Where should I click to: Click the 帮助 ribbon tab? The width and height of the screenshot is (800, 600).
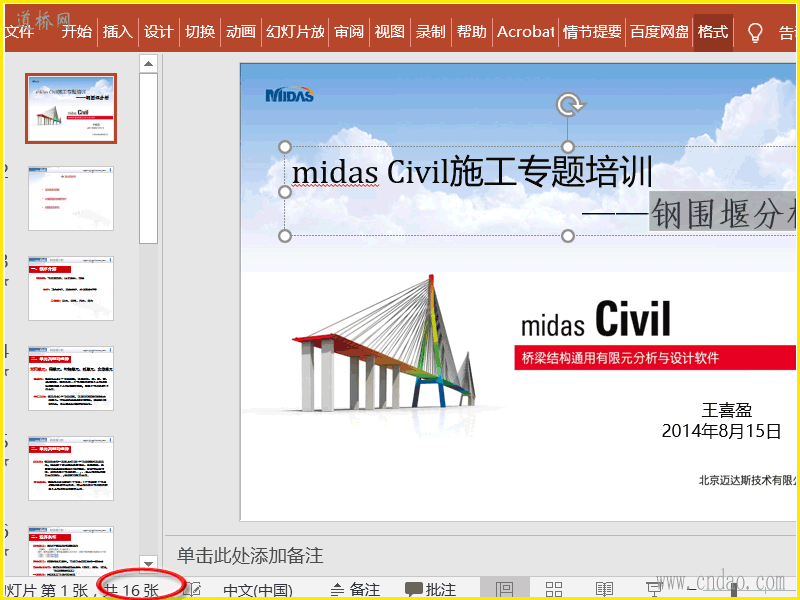tap(471, 32)
